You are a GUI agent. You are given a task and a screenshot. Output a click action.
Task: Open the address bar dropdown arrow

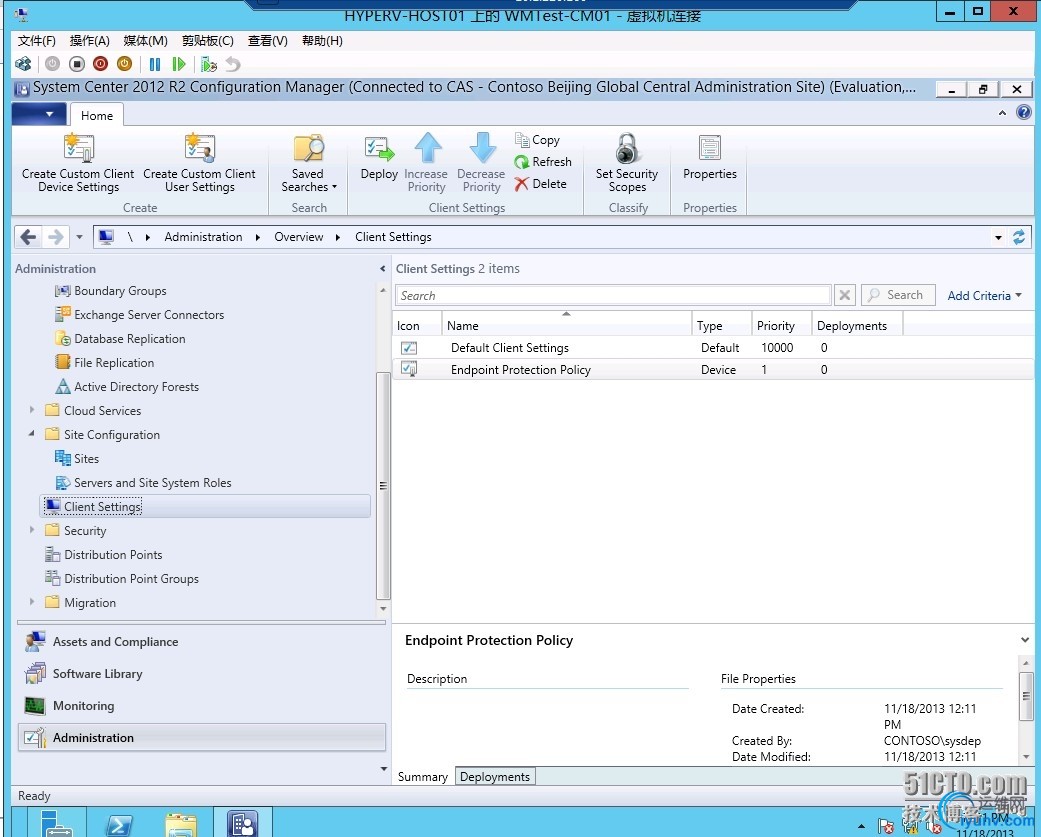pyautogui.click(x=998, y=238)
